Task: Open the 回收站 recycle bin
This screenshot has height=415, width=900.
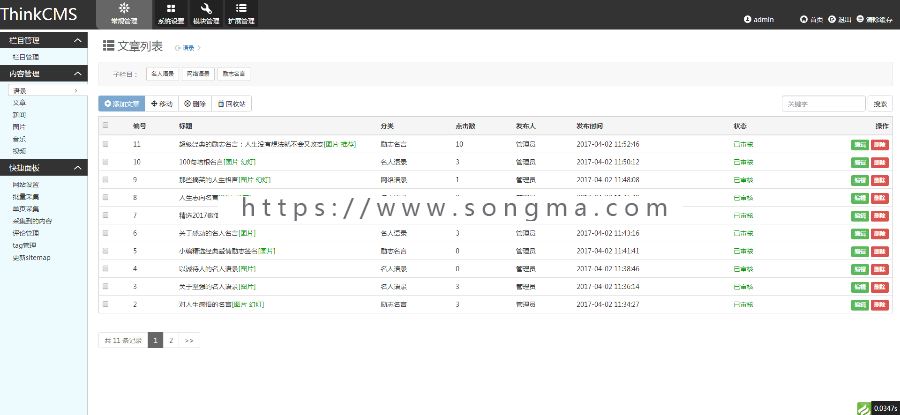Action: (x=232, y=104)
